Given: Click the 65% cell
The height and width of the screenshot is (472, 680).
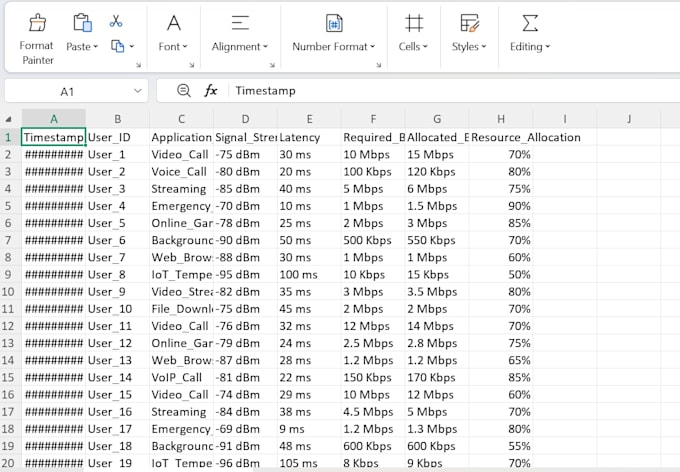Looking at the screenshot, I should click(501, 360).
